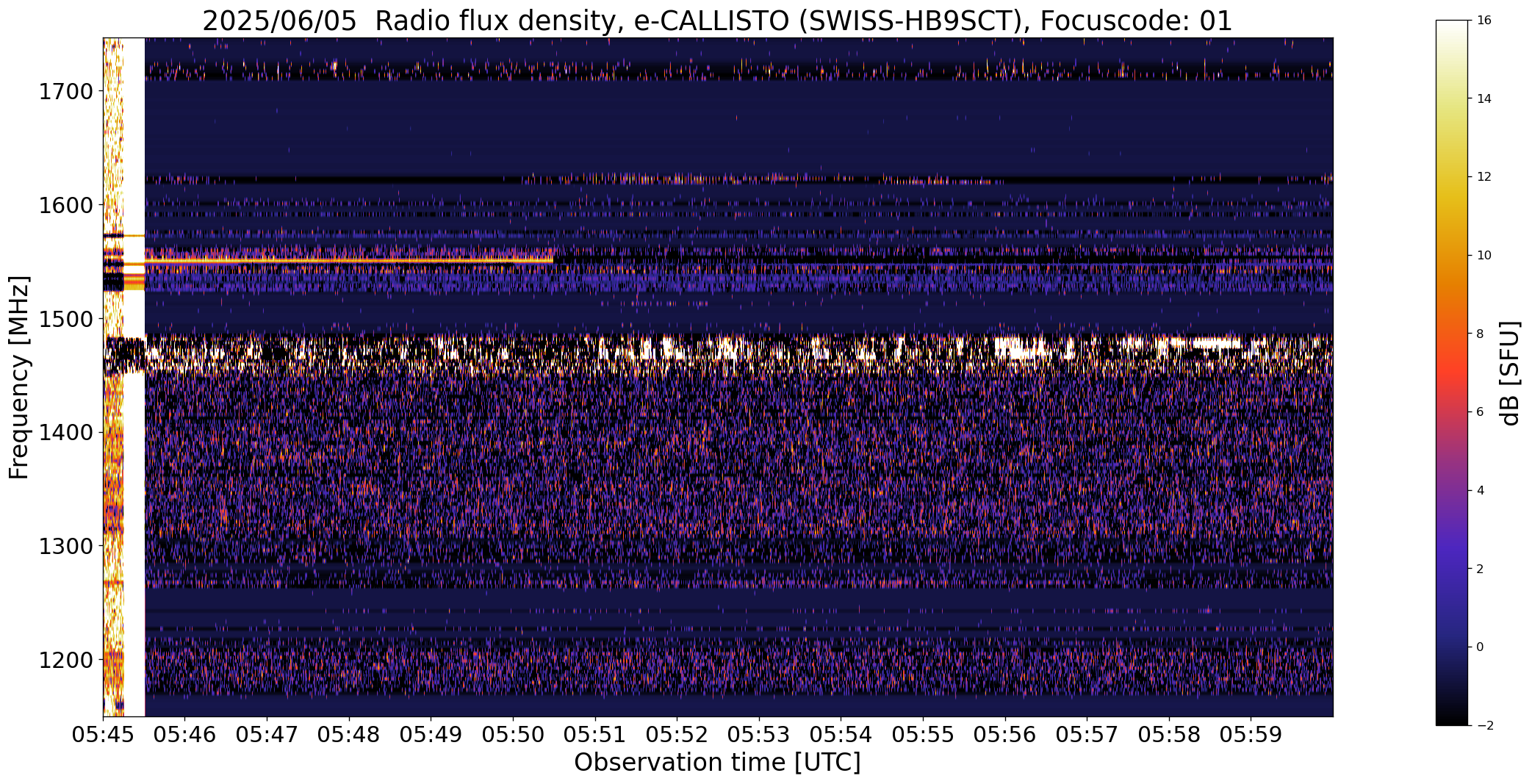Click the 1700 frequency tick label
Viewport: 1532px width, 784px height.
pyautogui.click(x=65, y=92)
